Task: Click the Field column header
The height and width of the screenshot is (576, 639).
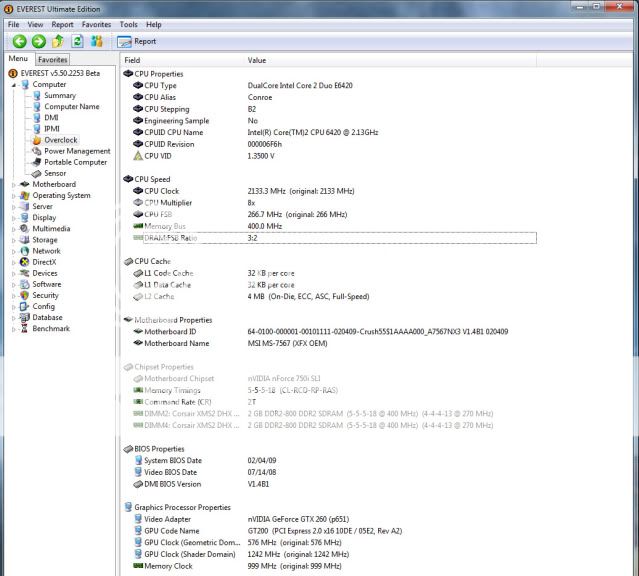Action: (x=183, y=60)
